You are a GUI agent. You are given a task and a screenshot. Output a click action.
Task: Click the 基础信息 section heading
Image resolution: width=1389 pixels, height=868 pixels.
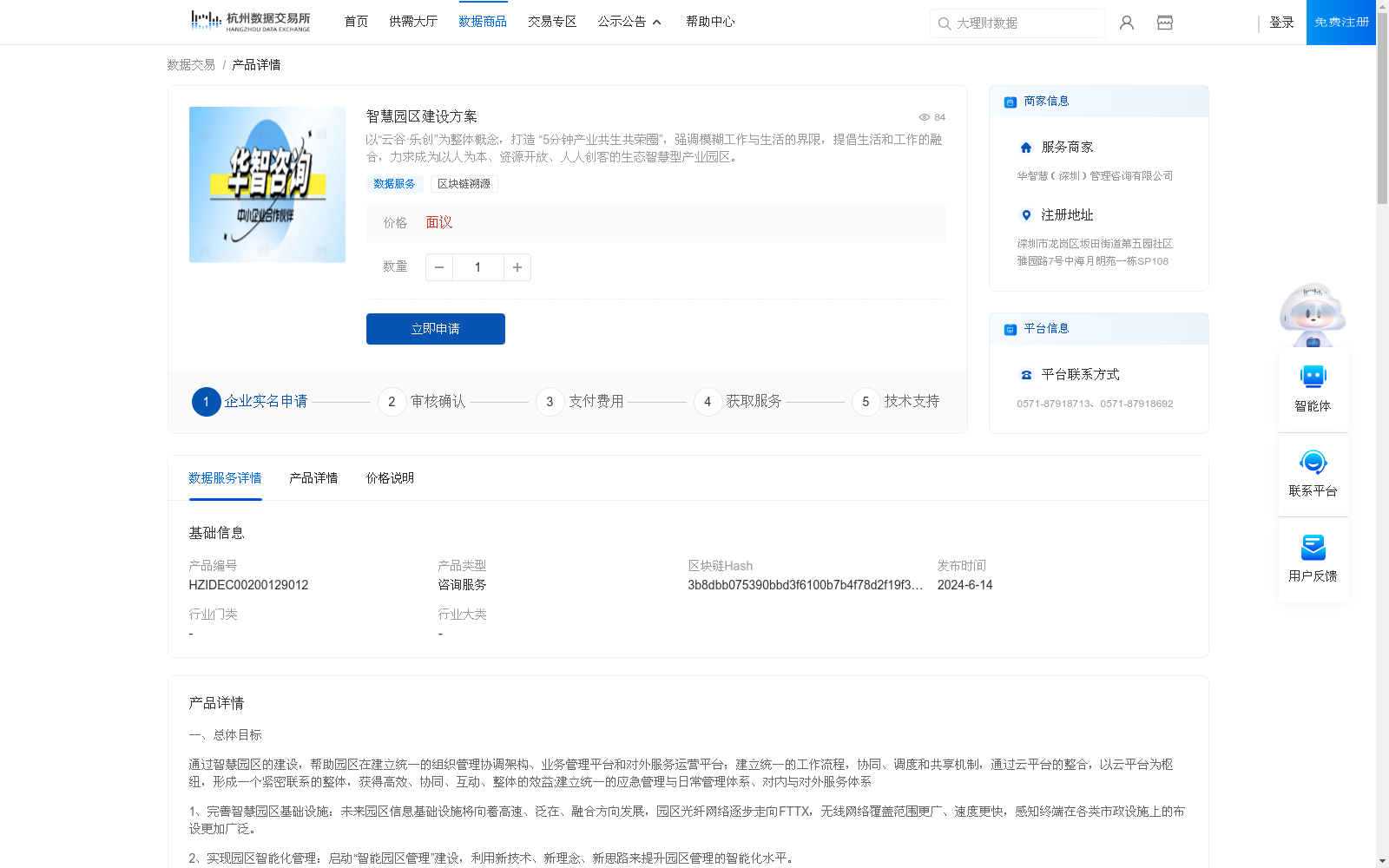pos(216,533)
